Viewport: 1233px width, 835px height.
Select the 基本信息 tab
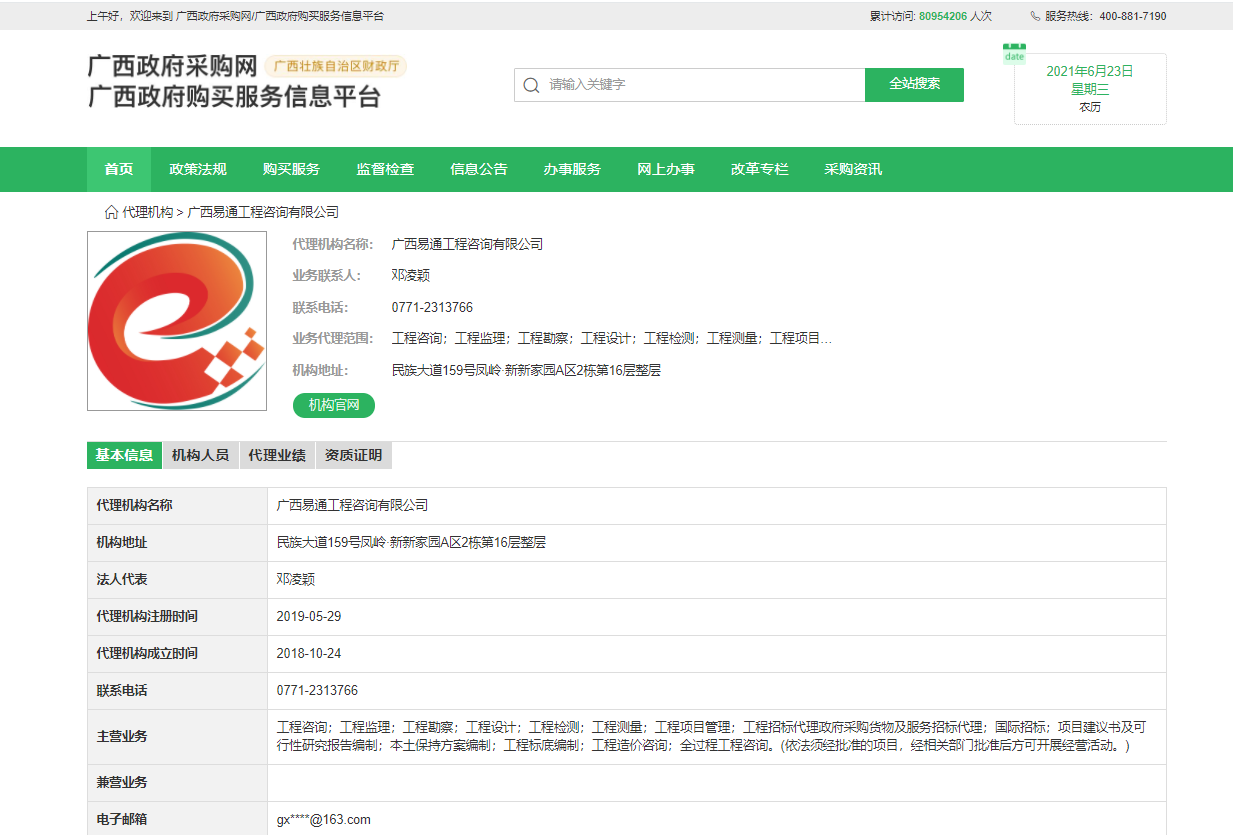tap(123, 455)
